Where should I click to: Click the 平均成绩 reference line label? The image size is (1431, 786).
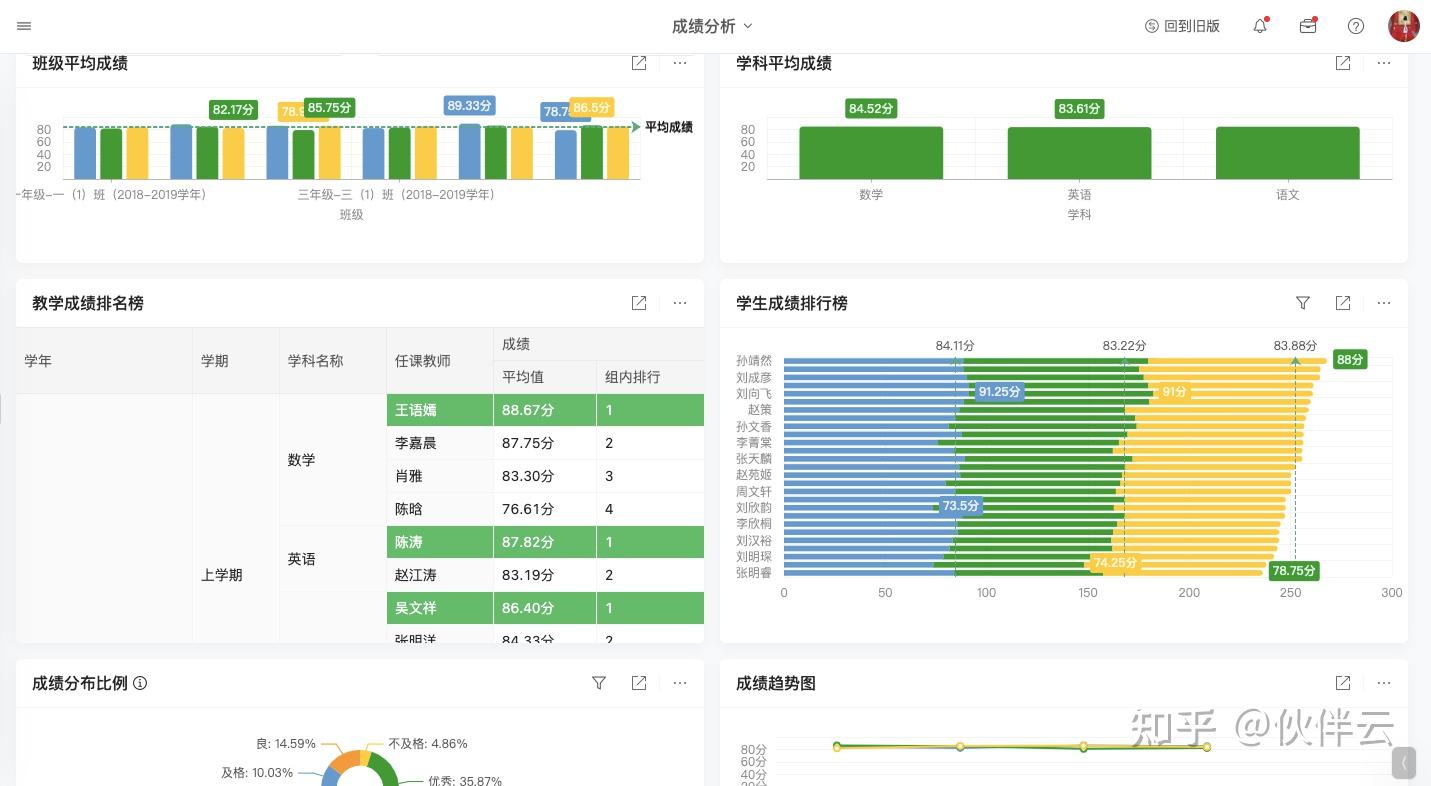(x=669, y=127)
